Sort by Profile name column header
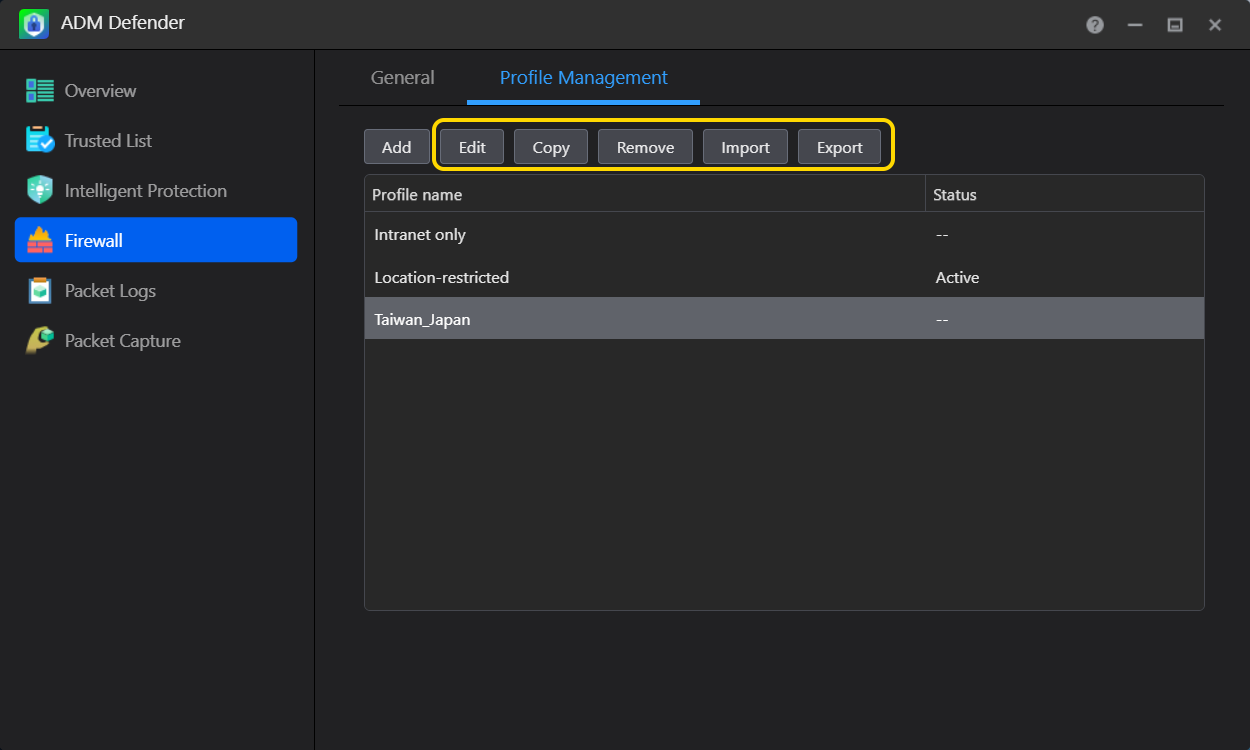Viewport: 1250px width, 750px height. click(x=645, y=194)
